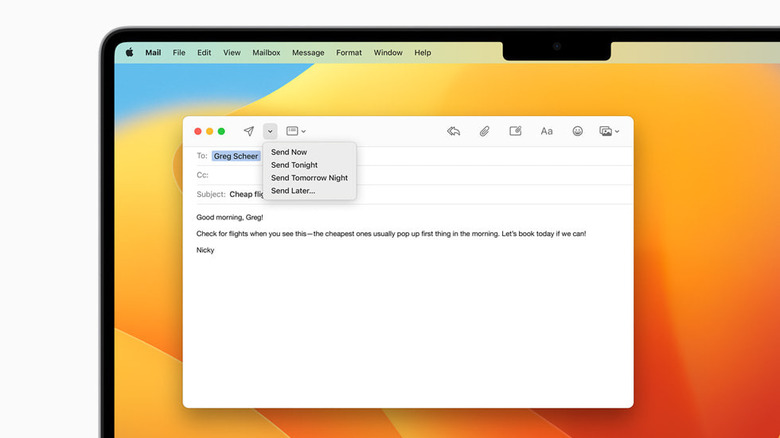Screen dimensions: 780x438
Task: Open the Apple logo menu
Action: point(129,52)
